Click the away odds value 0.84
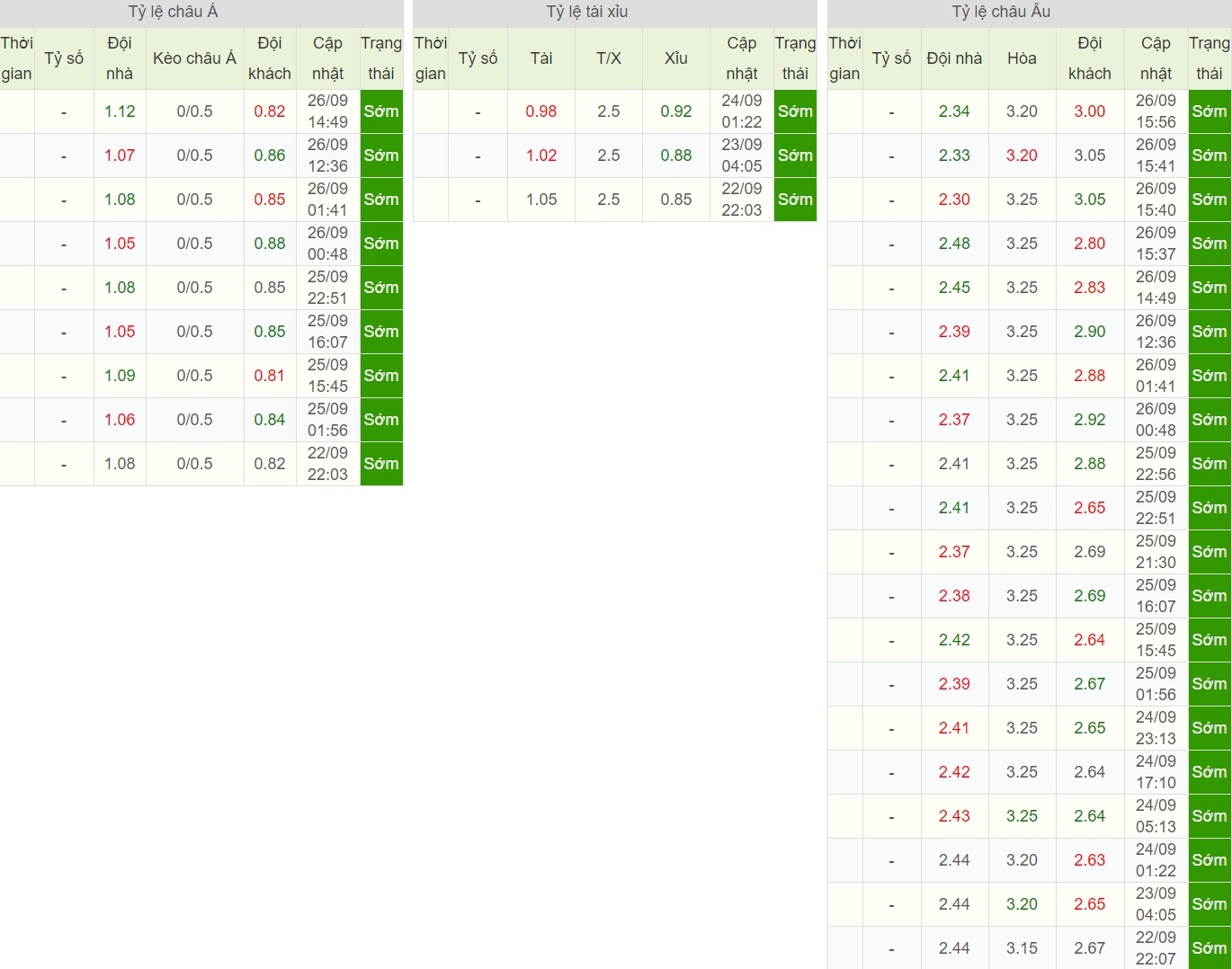The height and width of the screenshot is (969, 1232). click(270, 420)
